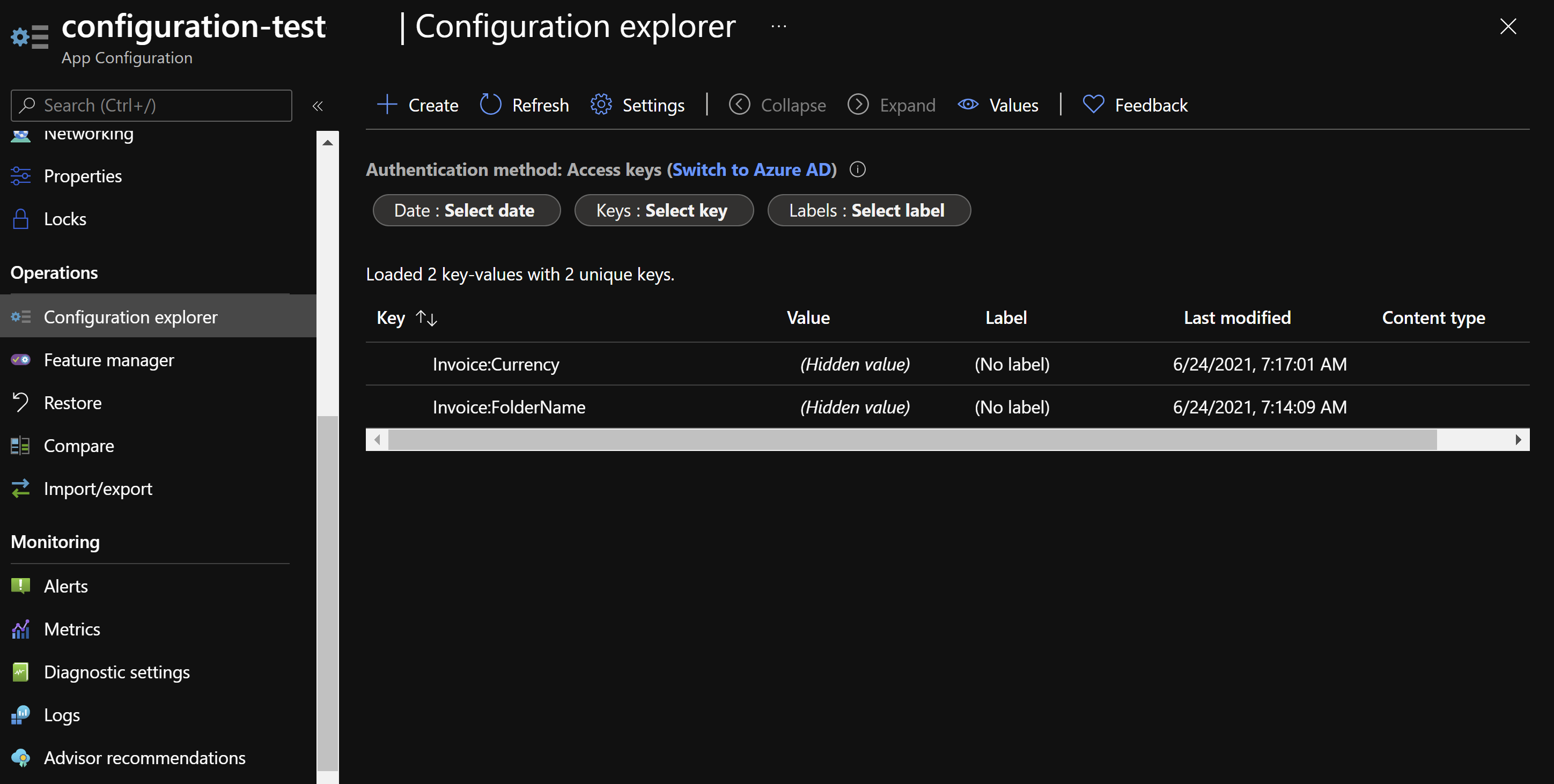
Task: Create a new key-value
Action: tap(417, 105)
